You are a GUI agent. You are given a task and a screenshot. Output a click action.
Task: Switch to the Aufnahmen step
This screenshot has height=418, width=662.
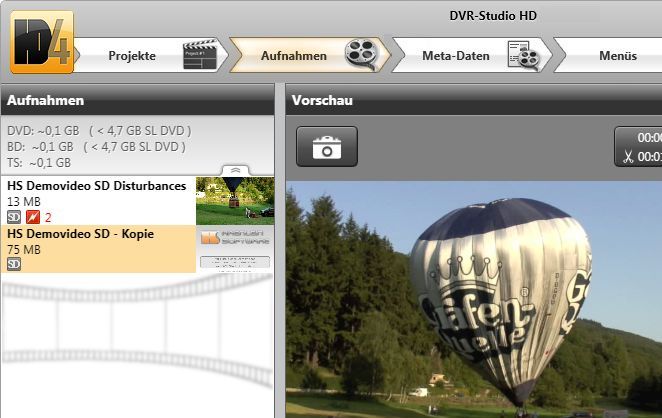pyautogui.click(x=310, y=55)
